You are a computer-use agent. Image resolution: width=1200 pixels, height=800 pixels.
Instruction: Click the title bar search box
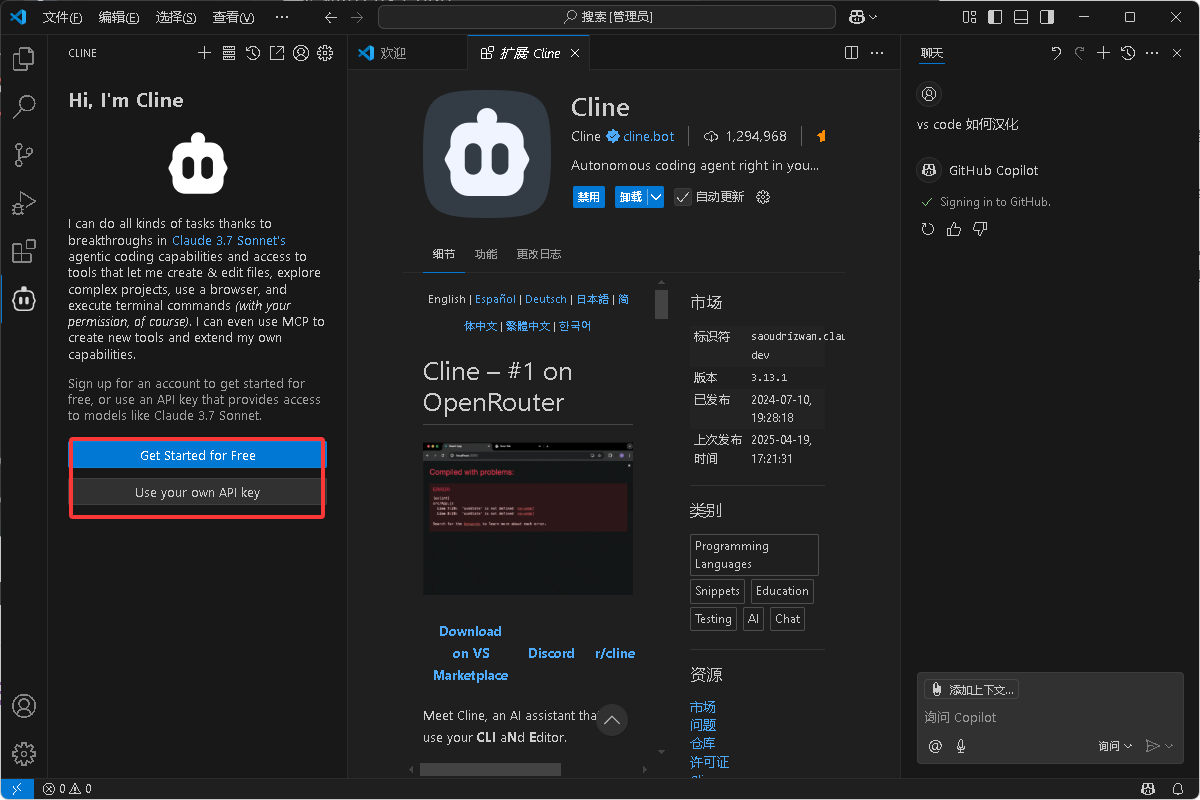(x=607, y=17)
